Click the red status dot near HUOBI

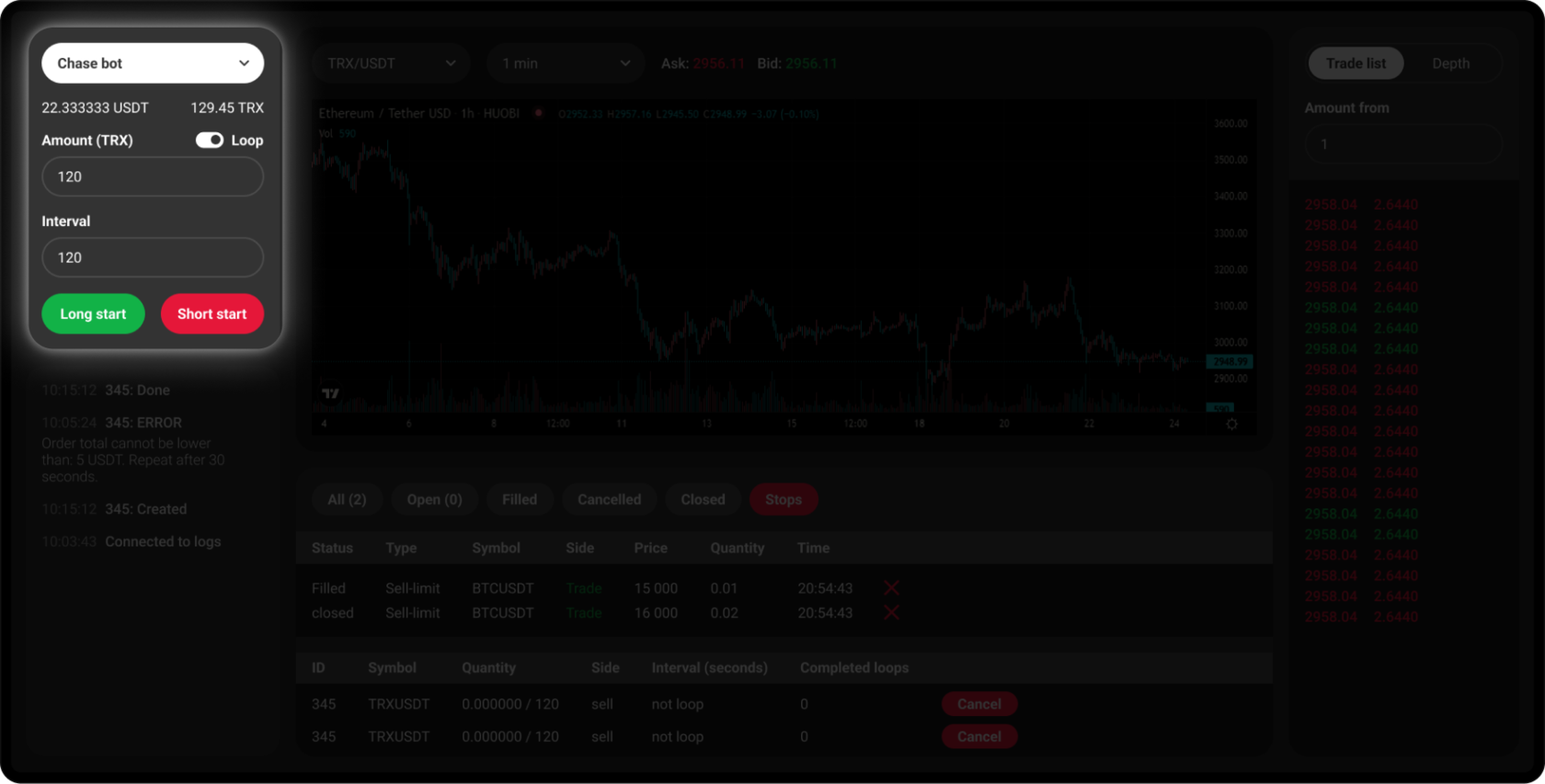[x=539, y=113]
